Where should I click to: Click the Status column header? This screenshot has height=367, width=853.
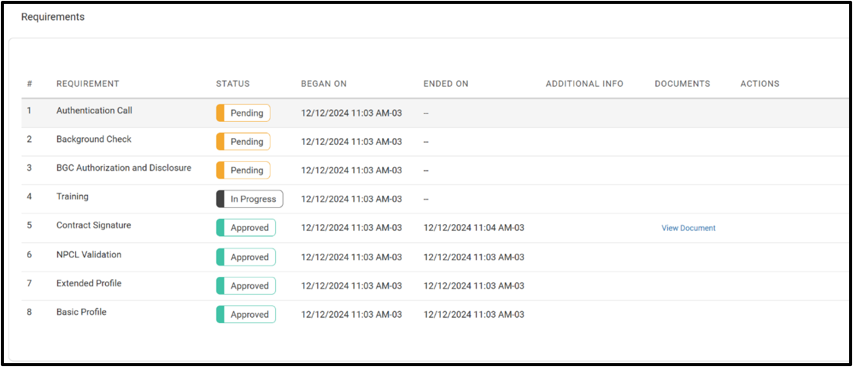pyautogui.click(x=233, y=84)
